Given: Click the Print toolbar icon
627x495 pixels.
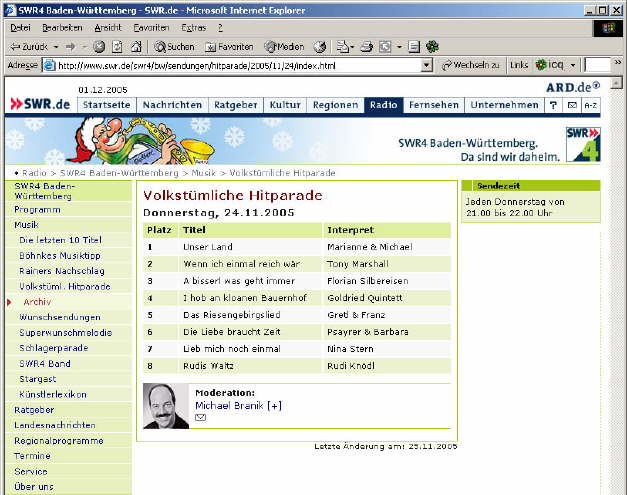Looking at the screenshot, I should pyautogui.click(x=367, y=47).
